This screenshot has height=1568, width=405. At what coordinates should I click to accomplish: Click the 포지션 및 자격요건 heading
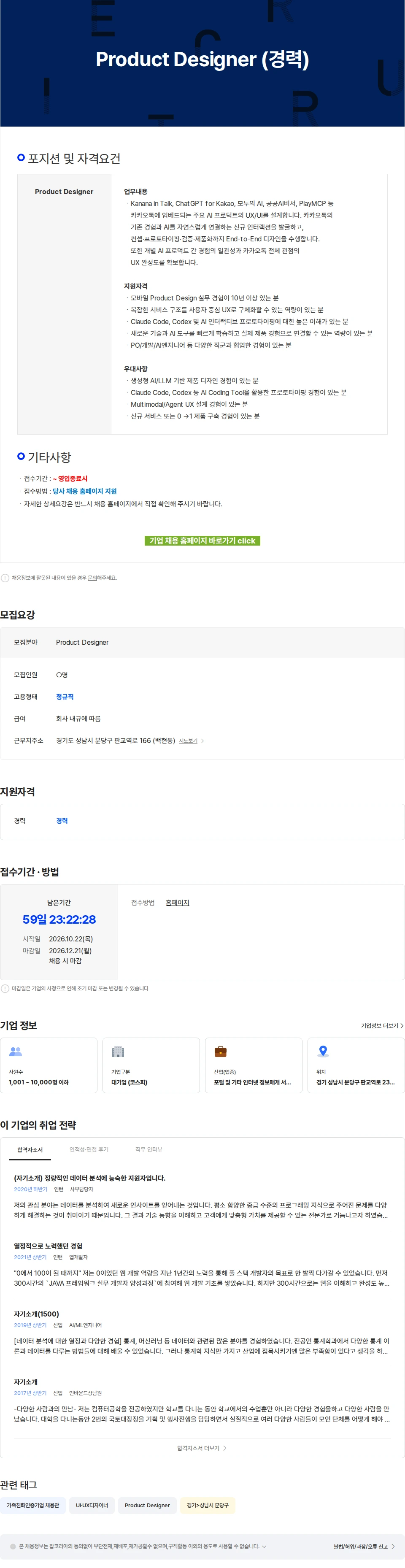[74, 158]
